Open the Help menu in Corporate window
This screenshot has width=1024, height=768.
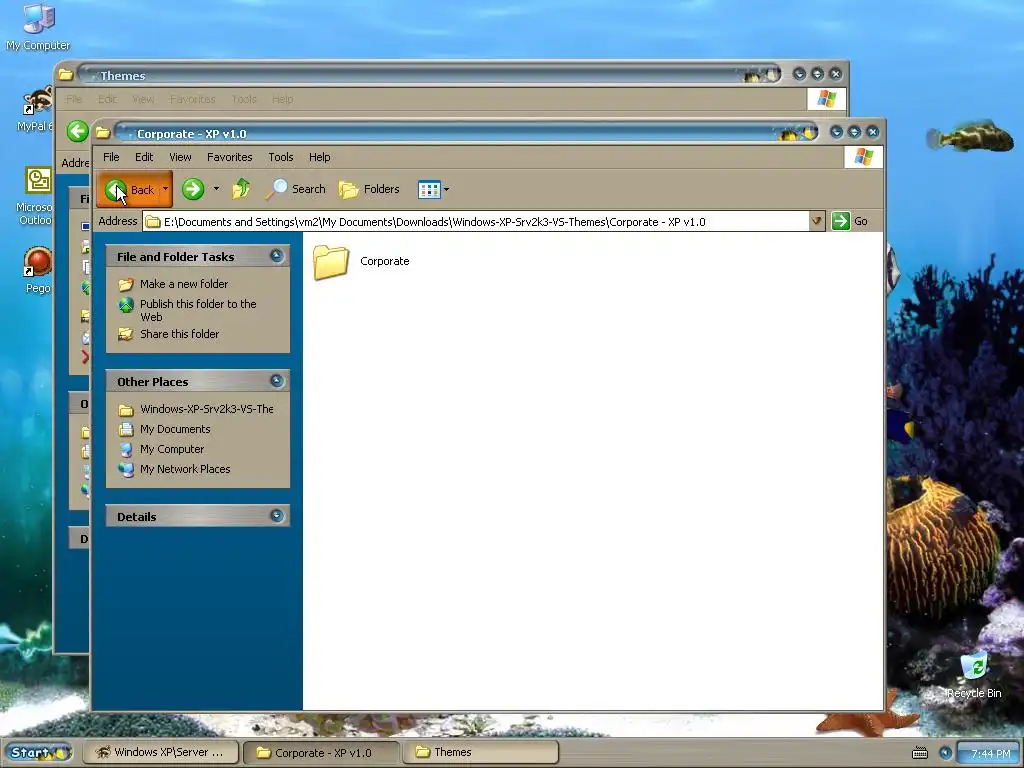[319, 157]
